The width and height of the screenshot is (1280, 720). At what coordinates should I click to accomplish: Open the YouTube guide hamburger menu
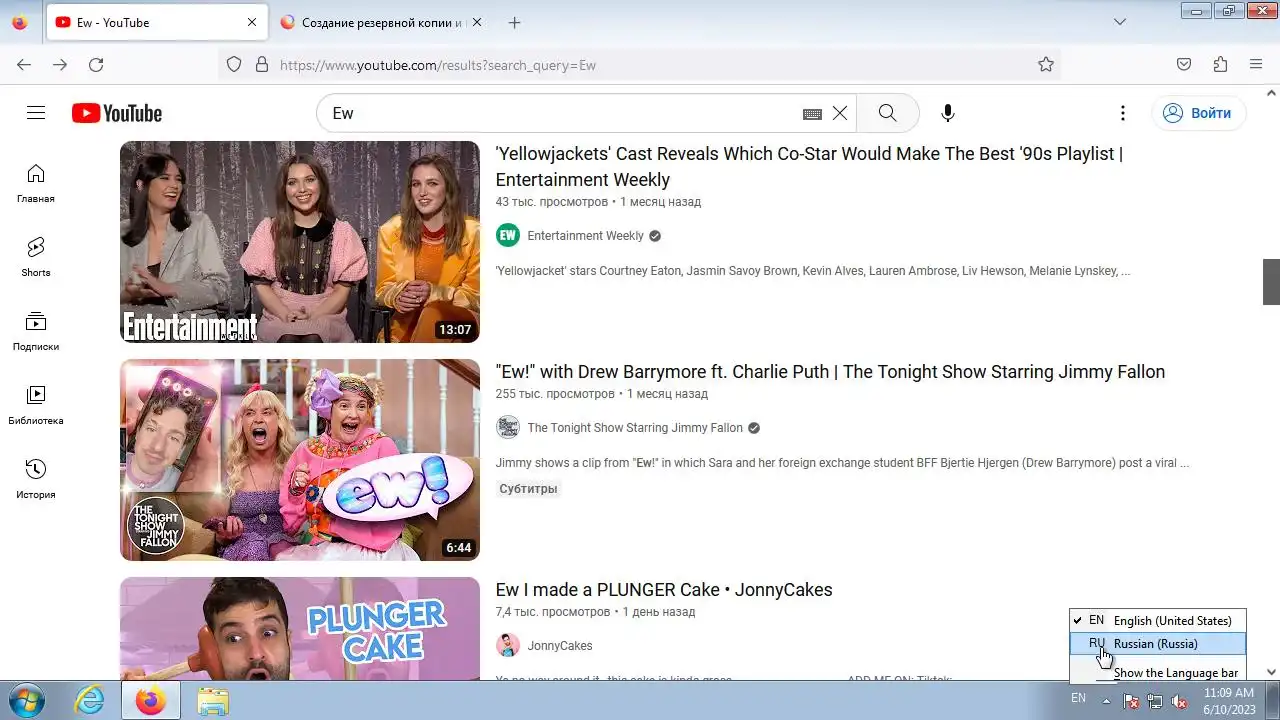coord(36,113)
